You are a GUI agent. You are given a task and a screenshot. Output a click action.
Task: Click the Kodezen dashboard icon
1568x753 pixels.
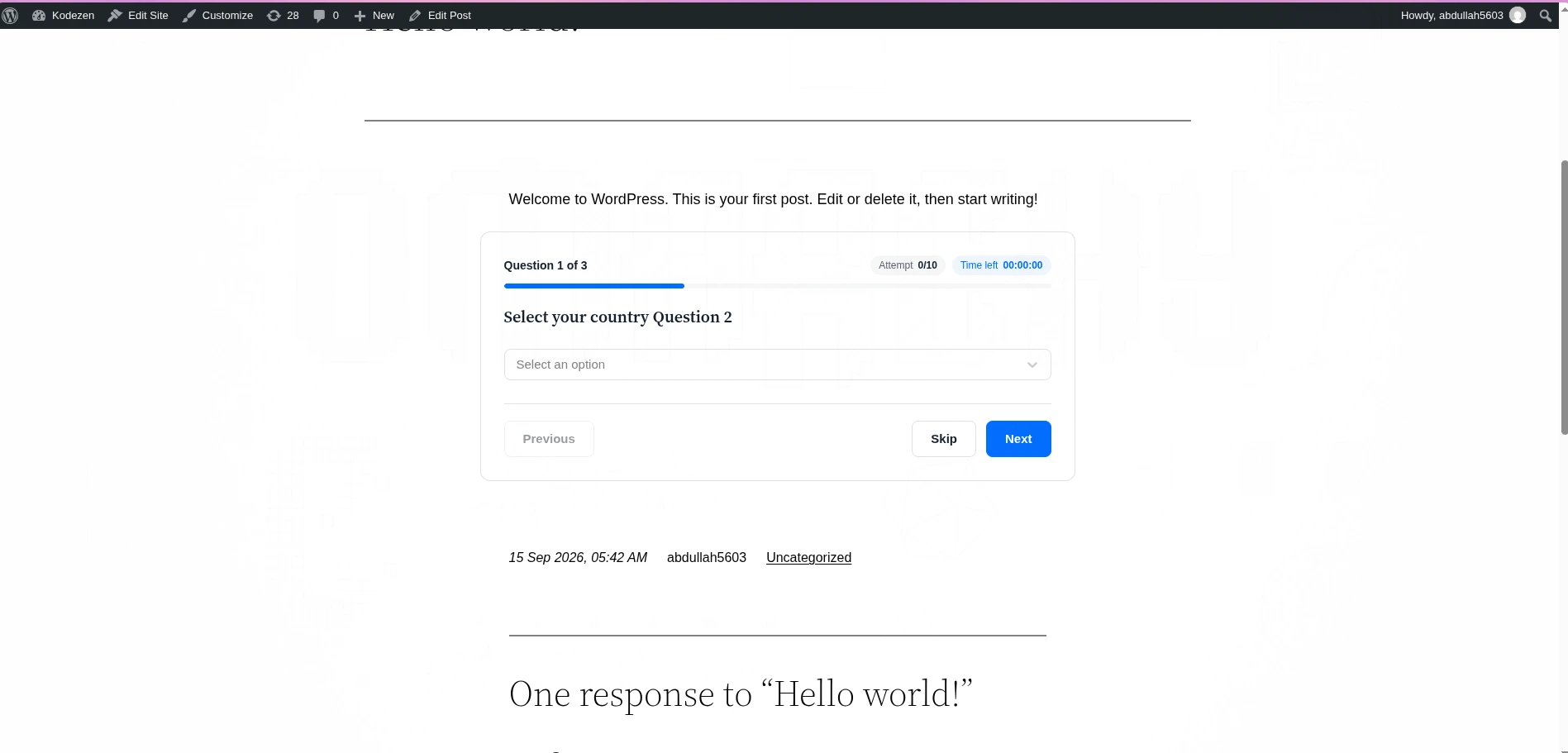(x=39, y=16)
